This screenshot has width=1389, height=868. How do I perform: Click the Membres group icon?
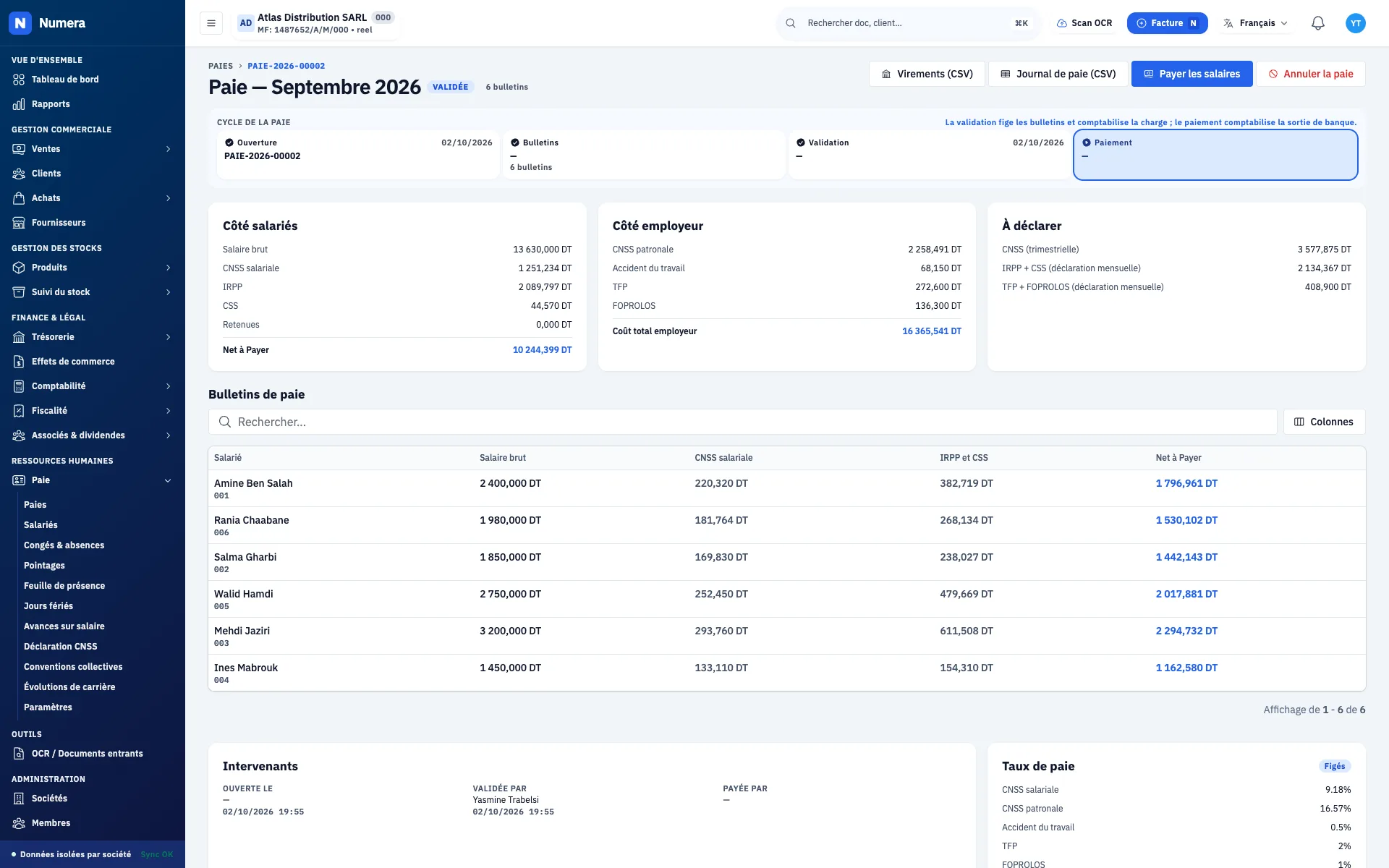coord(19,823)
